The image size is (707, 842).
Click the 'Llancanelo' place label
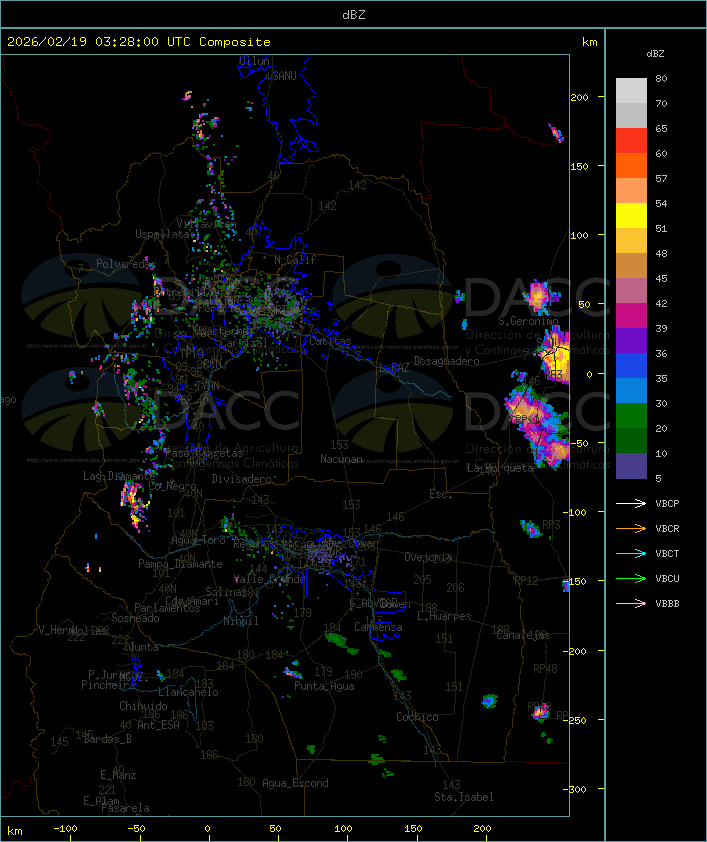188,692
